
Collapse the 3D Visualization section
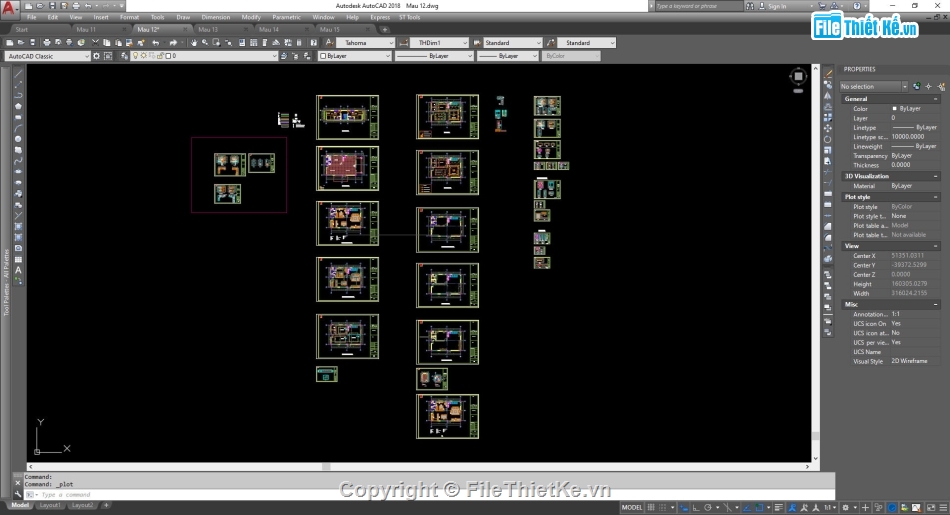point(935,176)
